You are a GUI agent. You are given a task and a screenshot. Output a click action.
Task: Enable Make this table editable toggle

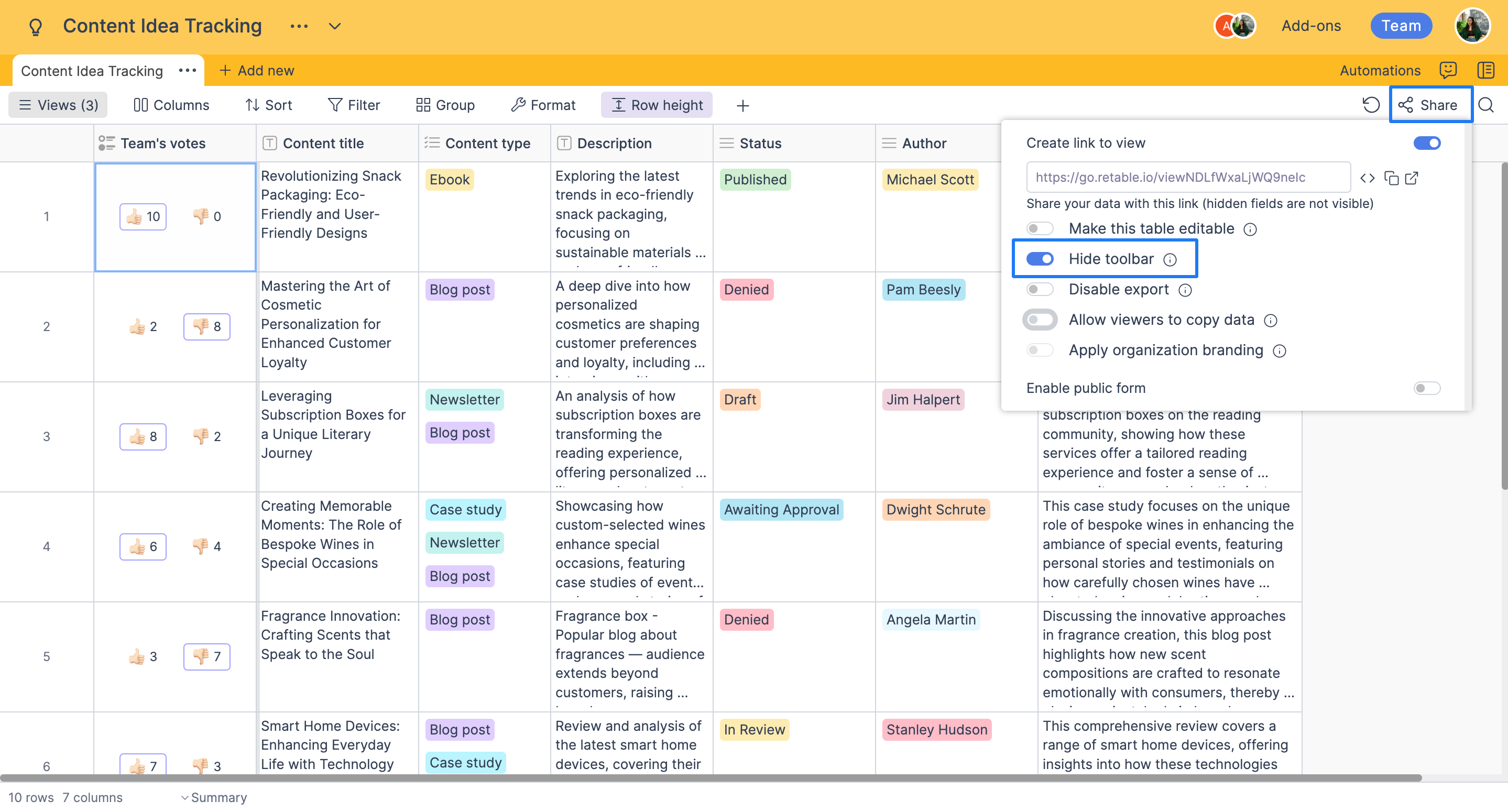click(x=1039, y=228)
